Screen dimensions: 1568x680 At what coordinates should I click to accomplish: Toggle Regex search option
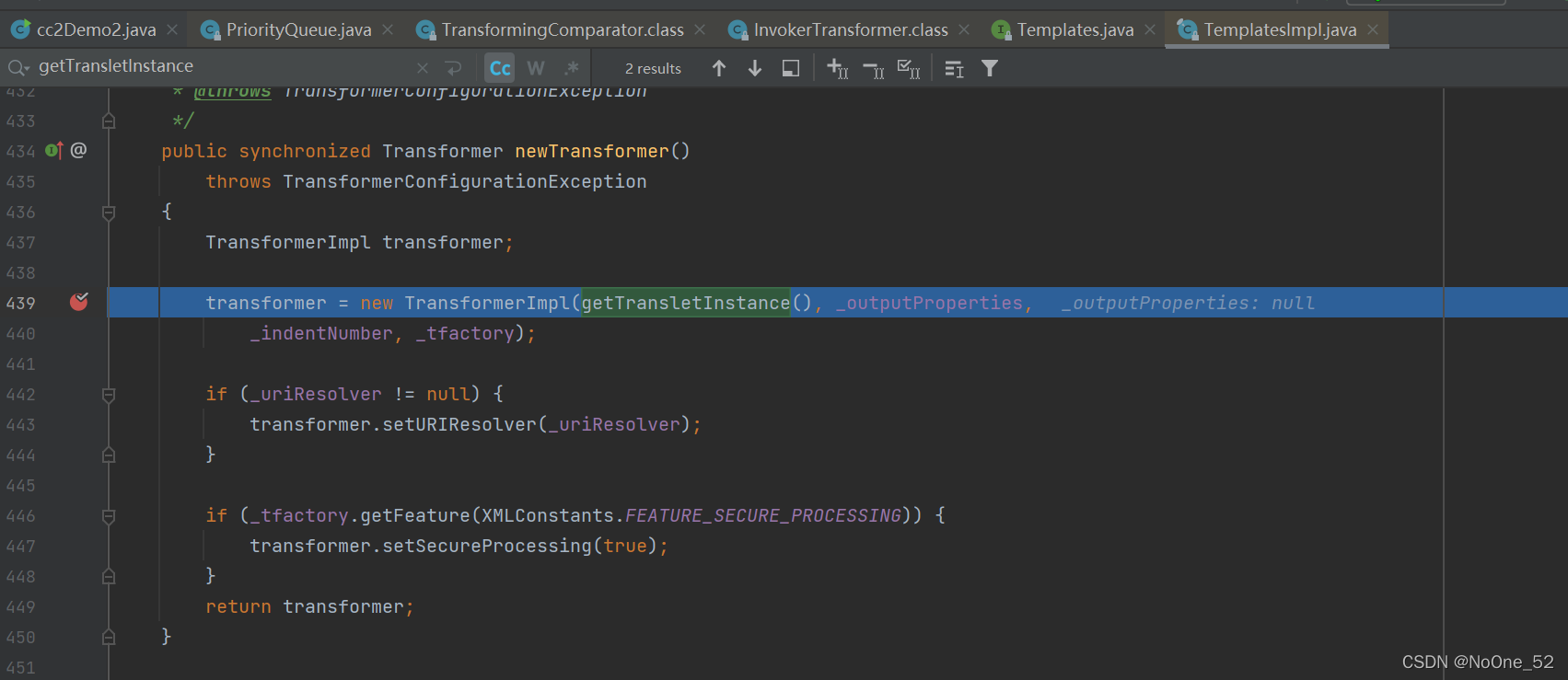tap(572, 68)
